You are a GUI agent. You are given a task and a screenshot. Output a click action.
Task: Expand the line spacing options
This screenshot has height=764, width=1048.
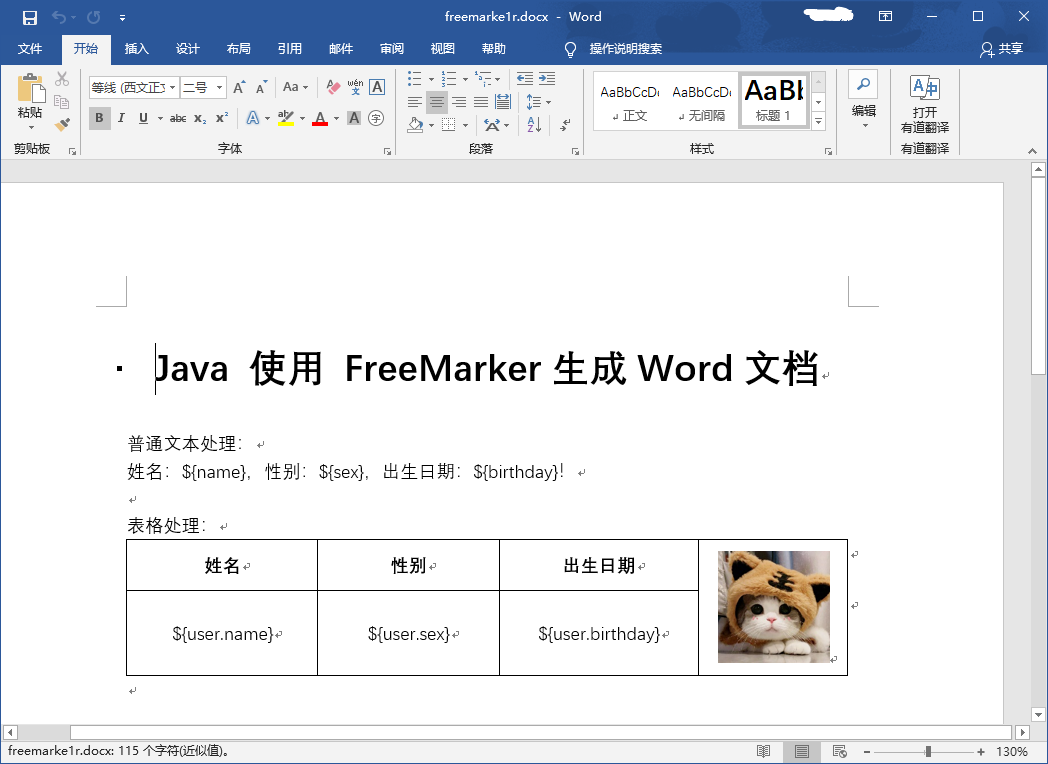(x=548, y=101)
